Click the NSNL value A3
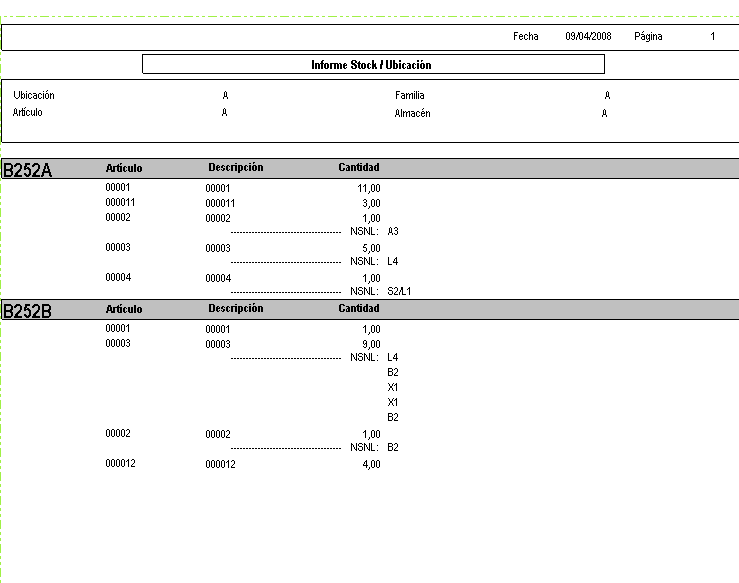739x583 pixels. 393,231
